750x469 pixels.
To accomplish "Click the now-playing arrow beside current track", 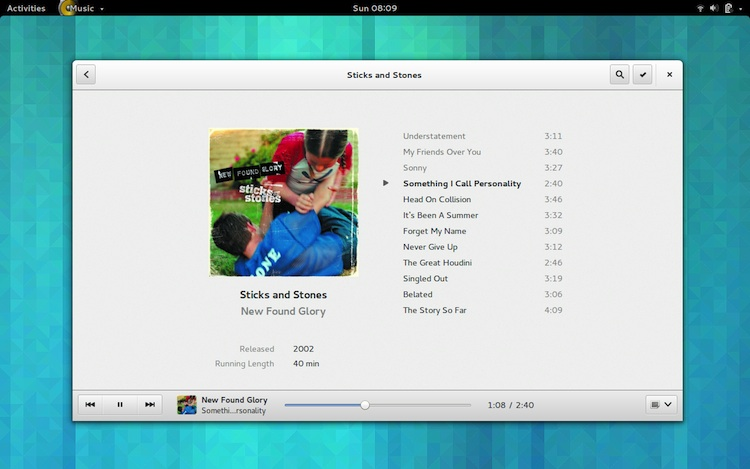I will tap(386, 183).
